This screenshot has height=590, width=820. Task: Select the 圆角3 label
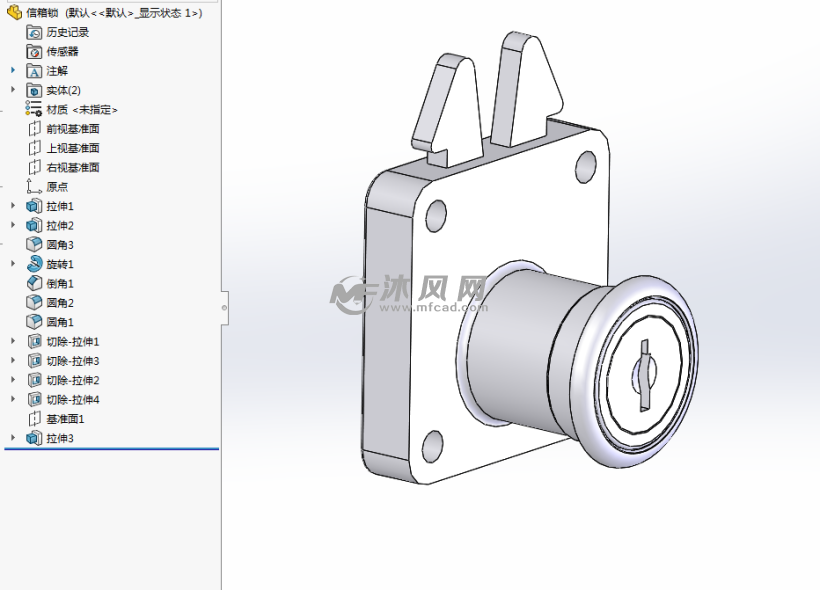(60, 245)
